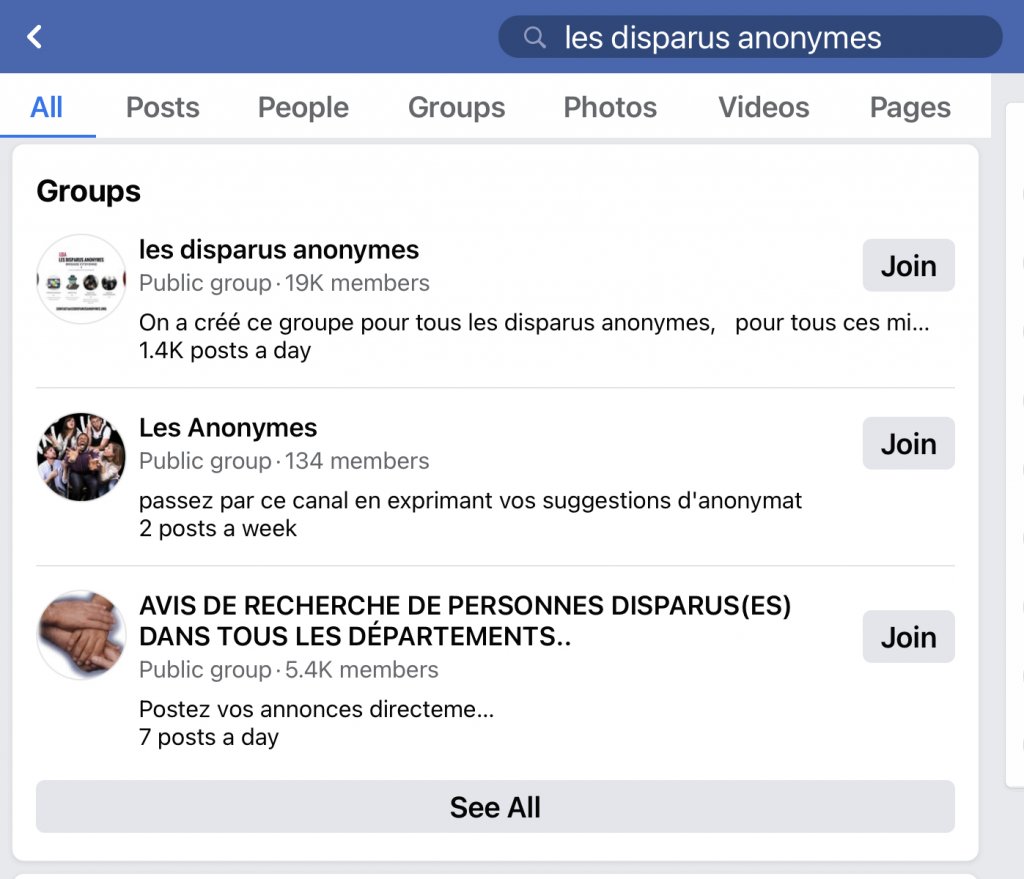Switch to the Posts tab
This screenshot has width=1024, height=879.
[x=162, y=107]
